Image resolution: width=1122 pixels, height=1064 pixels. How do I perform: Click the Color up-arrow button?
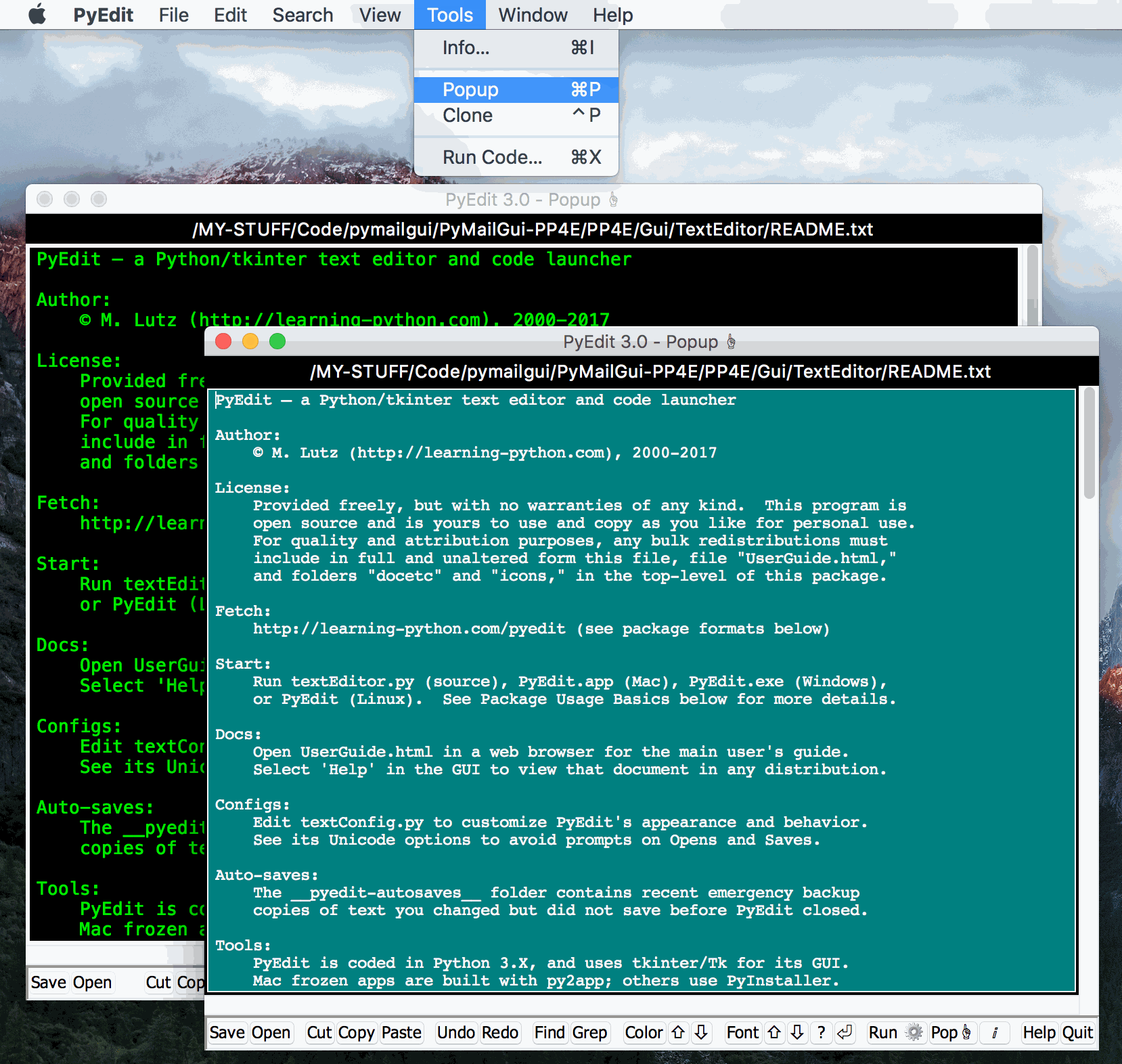click(x=678, y=1032)
